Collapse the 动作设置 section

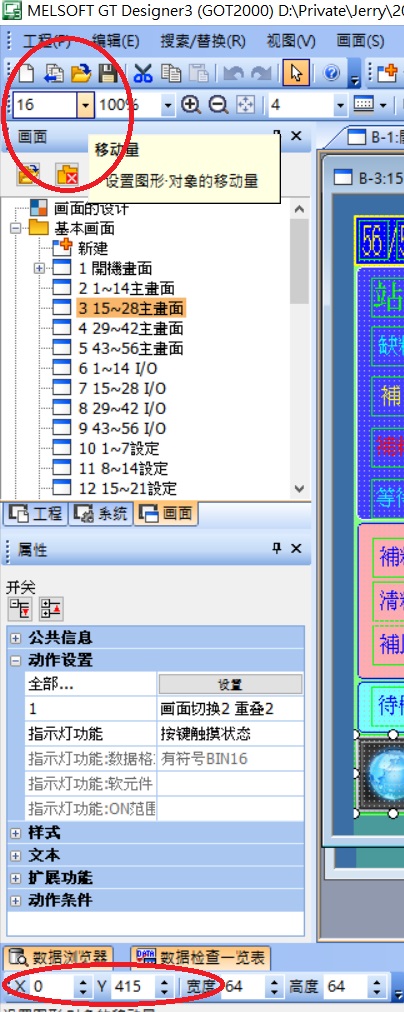click(15, 660)
